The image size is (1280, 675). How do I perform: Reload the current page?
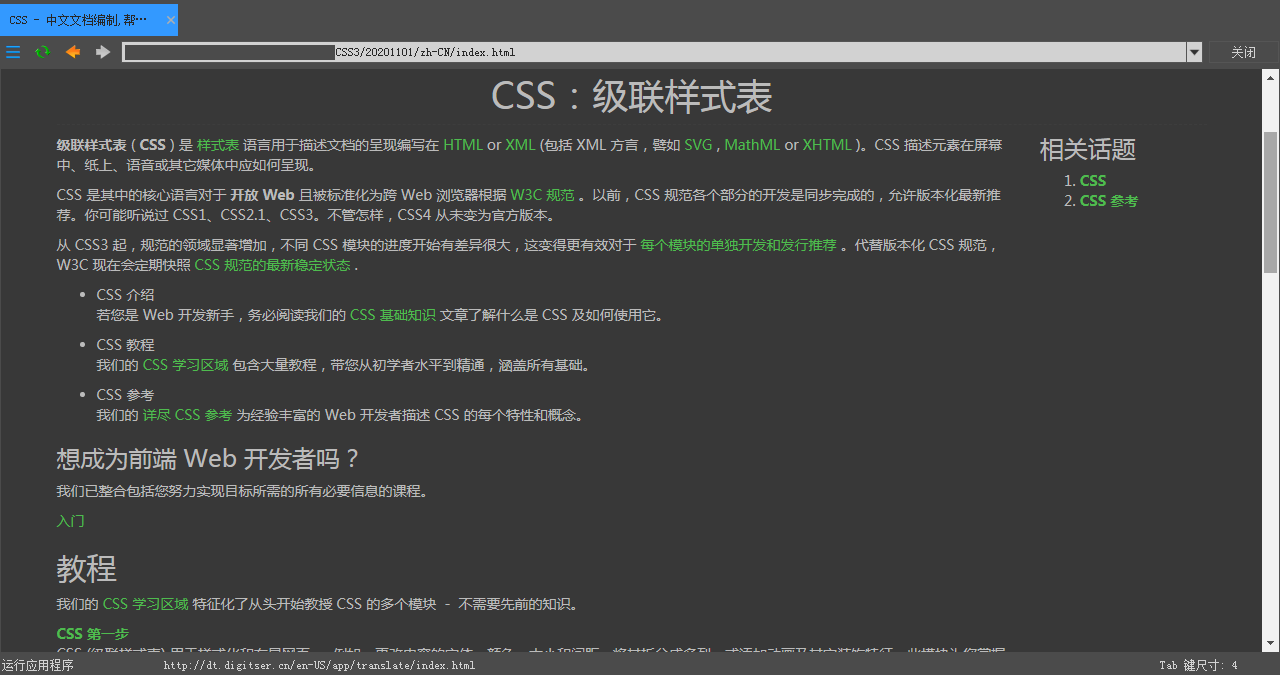coord(42,52)
